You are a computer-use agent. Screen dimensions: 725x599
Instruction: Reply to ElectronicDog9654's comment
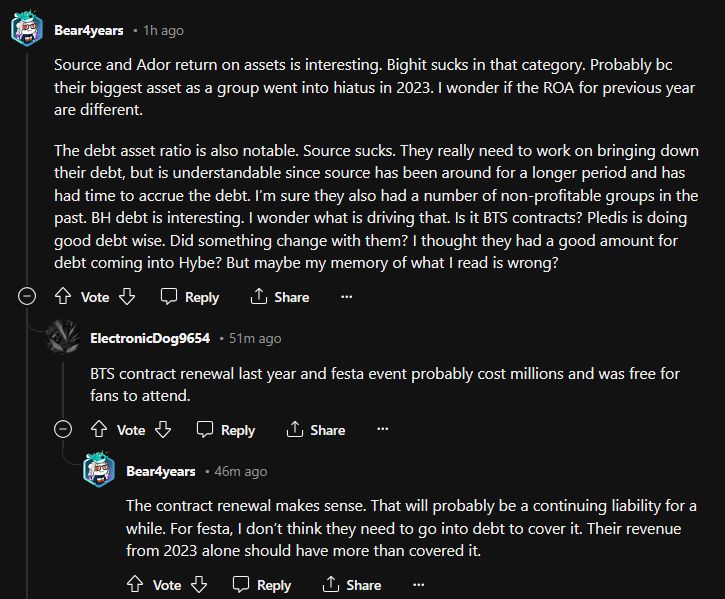226,430
